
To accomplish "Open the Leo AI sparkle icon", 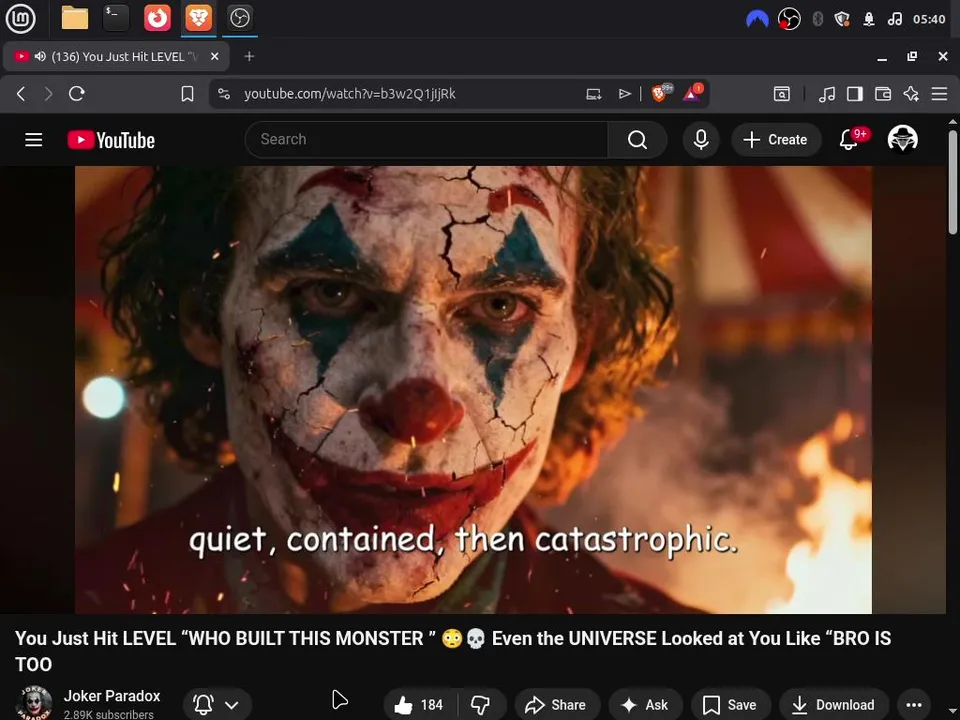I will pos(911,94).
